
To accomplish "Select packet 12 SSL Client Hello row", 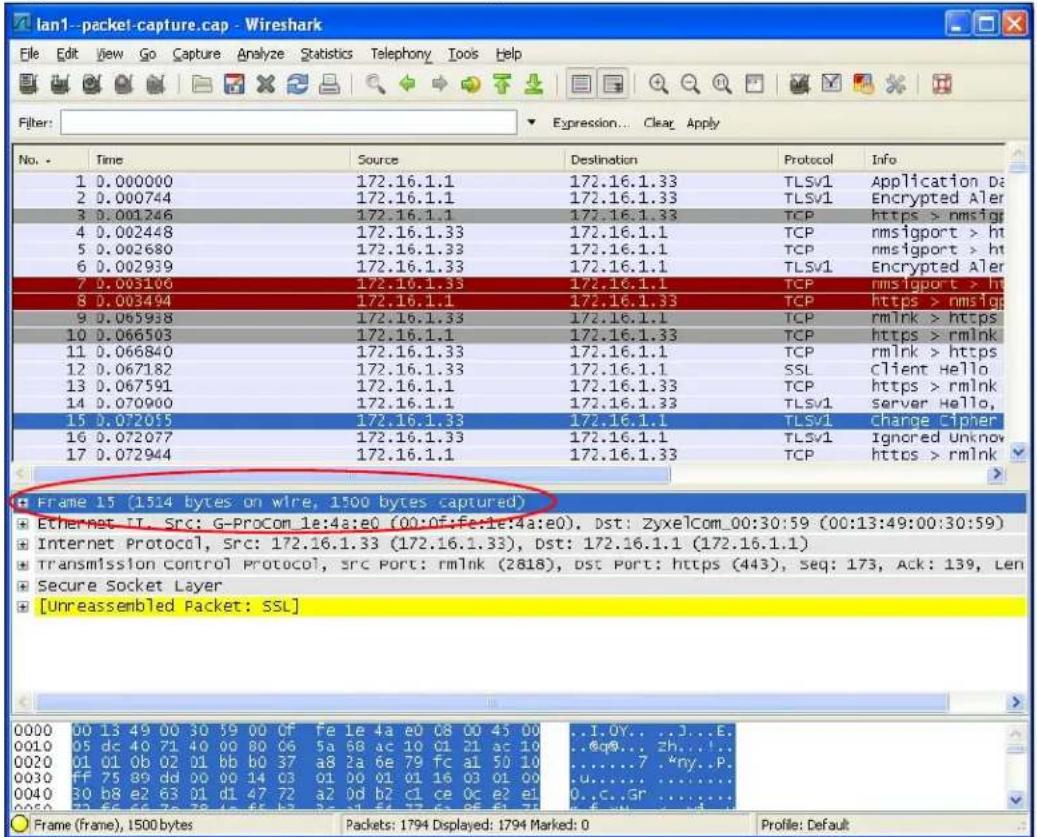I will click(x=508, y=369).
